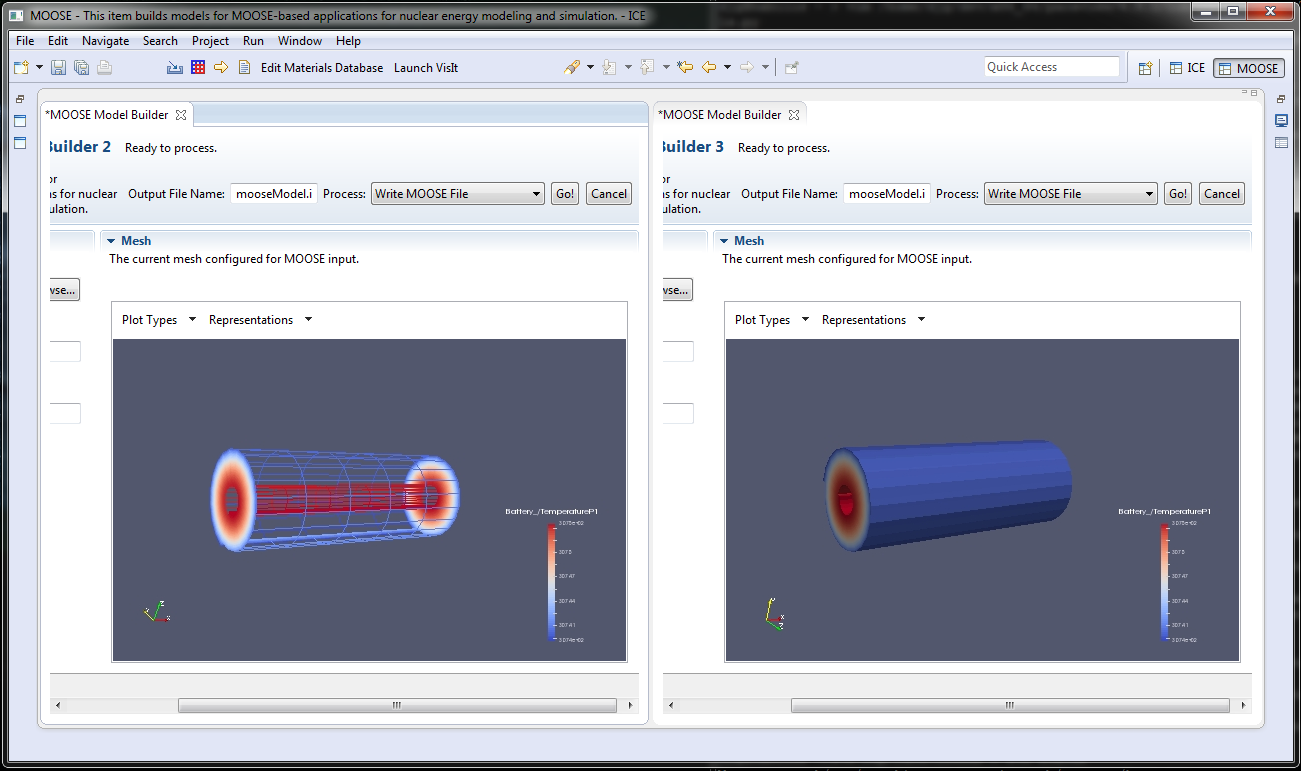
Task: Open the Window menu
Action: [x=299, y=41]
